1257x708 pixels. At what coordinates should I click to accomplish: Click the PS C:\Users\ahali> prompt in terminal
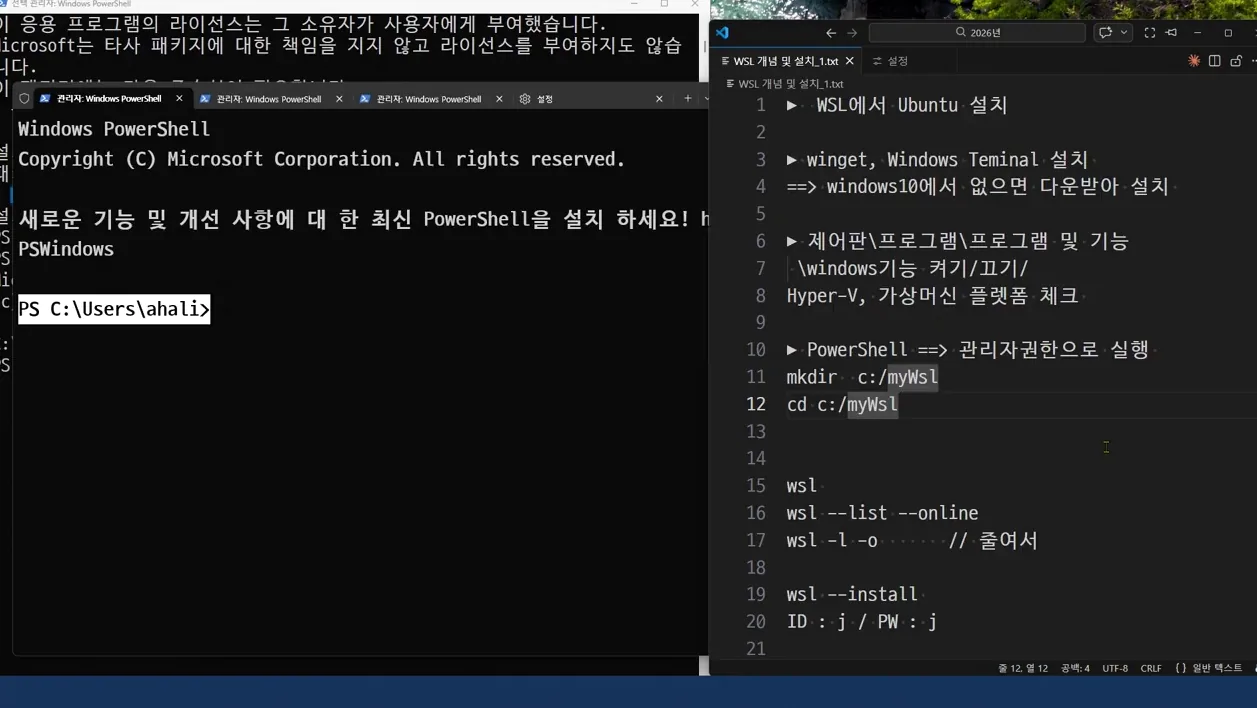[114, 309]
